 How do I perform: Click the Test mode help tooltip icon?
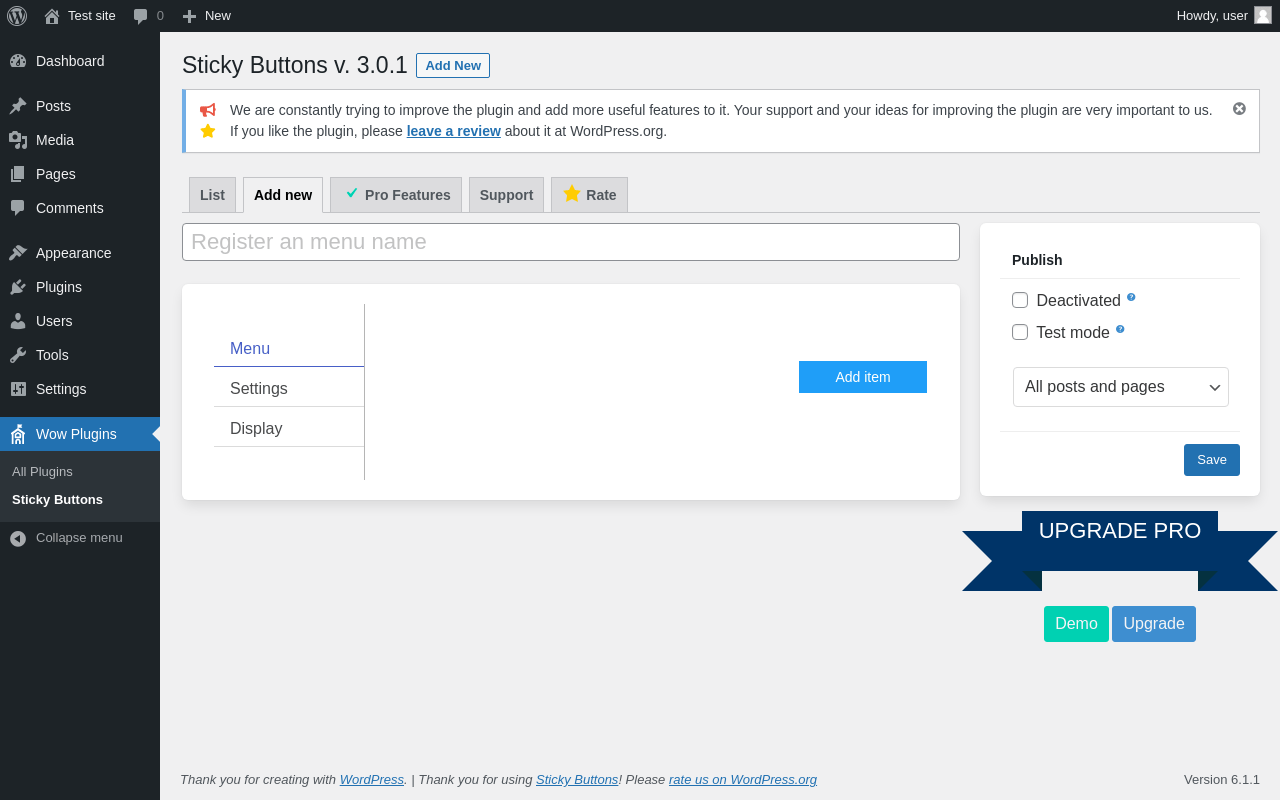tap(1120, 329)
